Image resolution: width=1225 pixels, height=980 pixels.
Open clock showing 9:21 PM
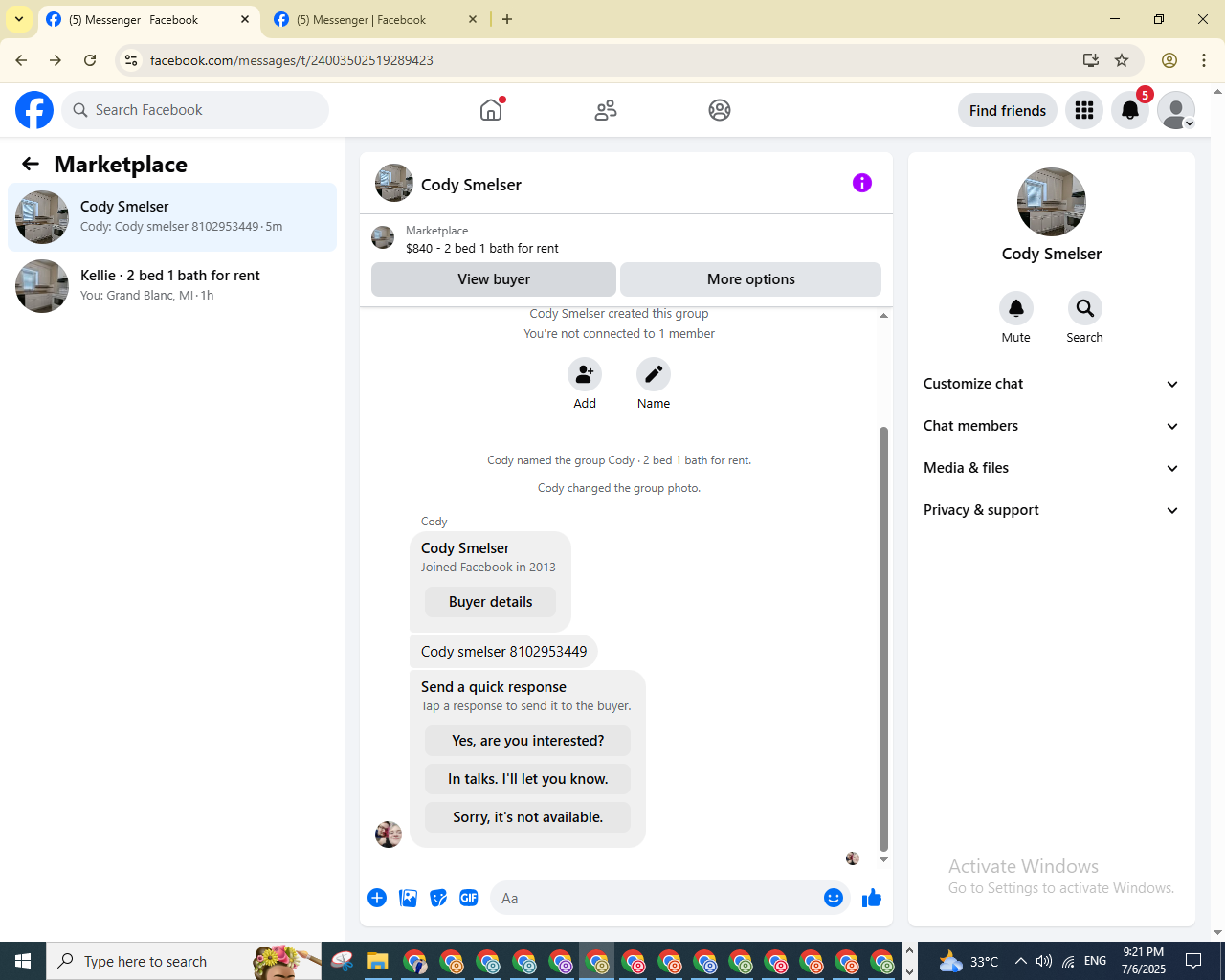1144,961
